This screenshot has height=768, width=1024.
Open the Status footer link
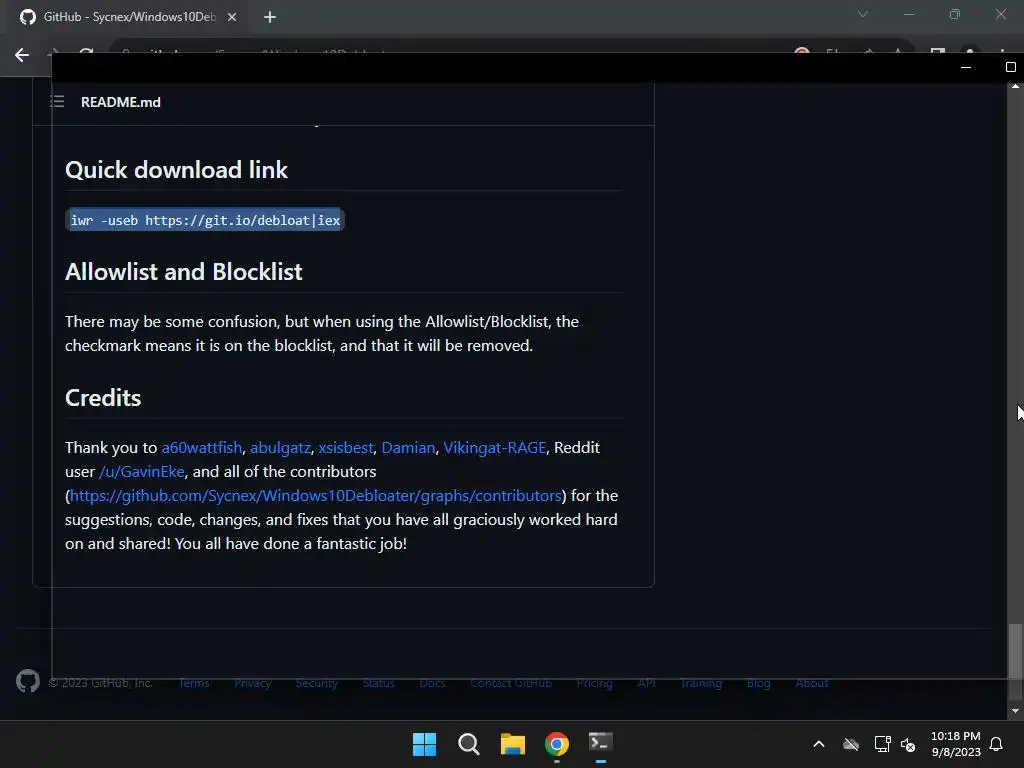coord(379,683)
